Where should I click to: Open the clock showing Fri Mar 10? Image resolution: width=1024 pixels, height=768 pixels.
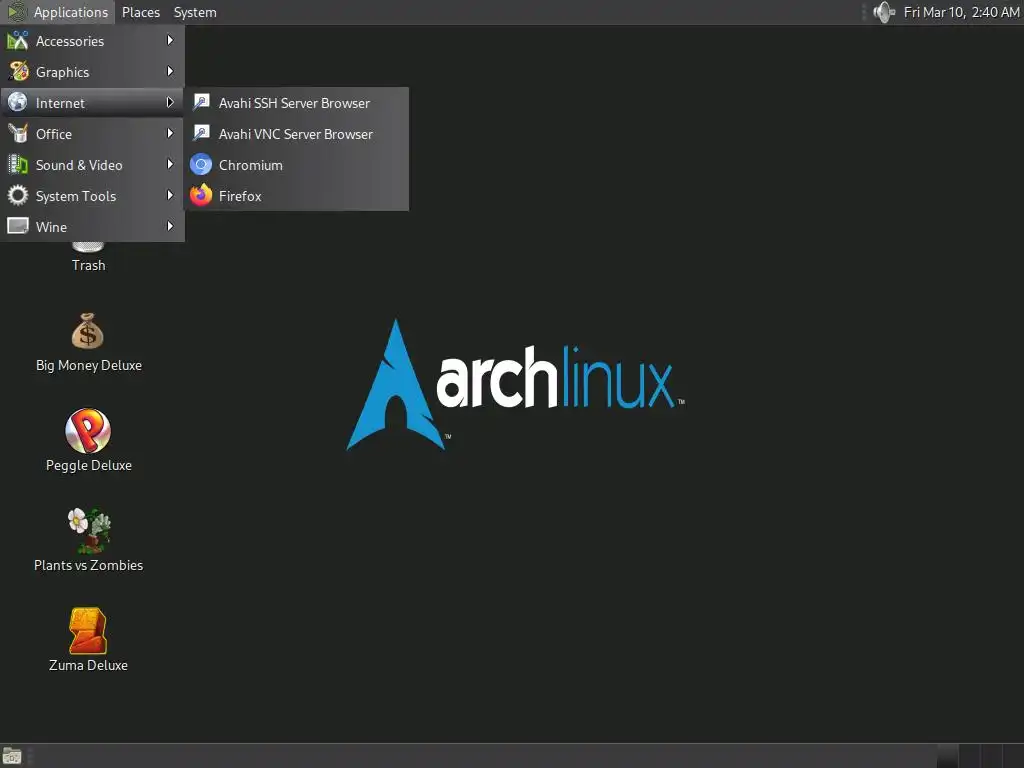(x=961, y=12)
